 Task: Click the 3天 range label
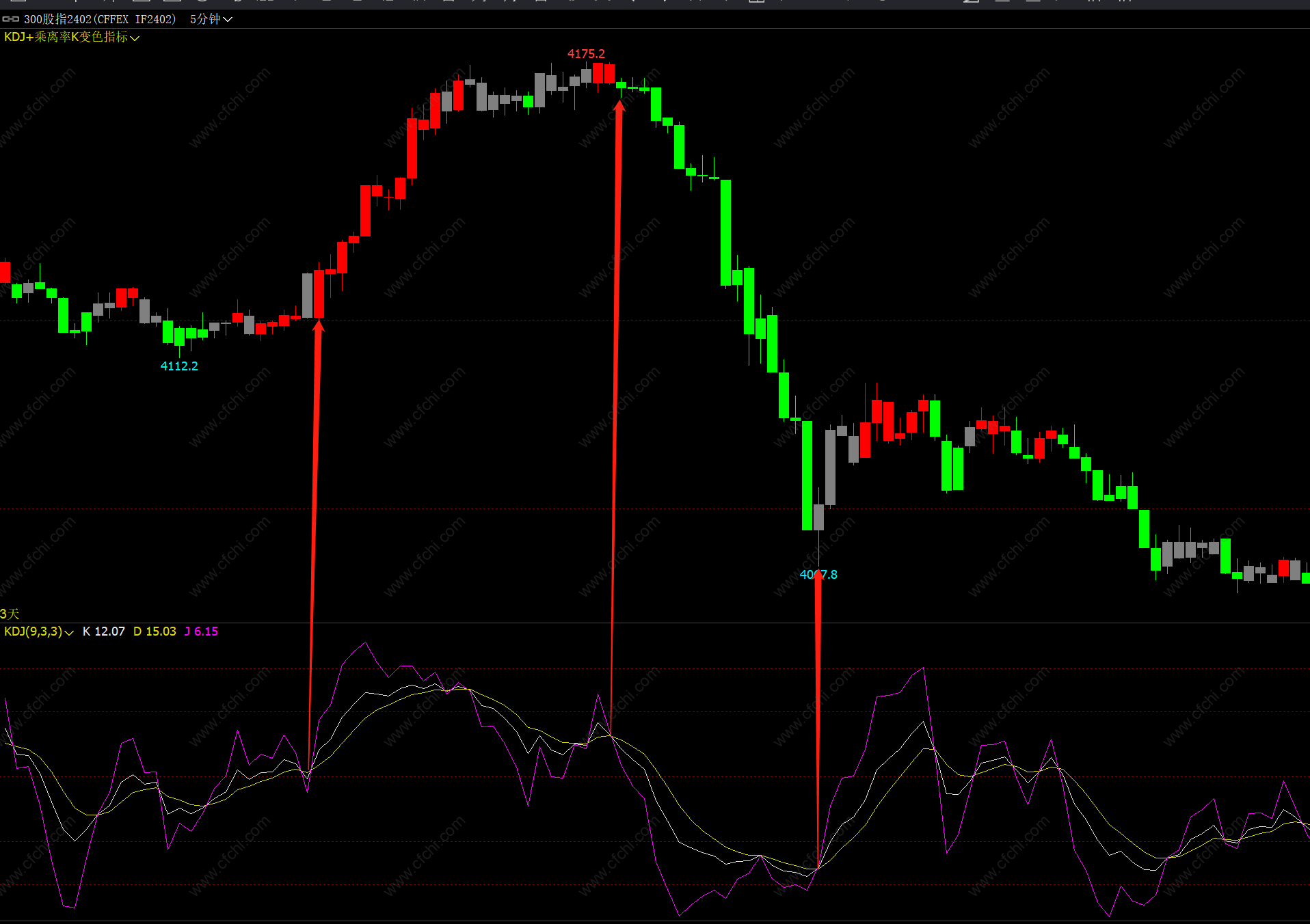10,614
